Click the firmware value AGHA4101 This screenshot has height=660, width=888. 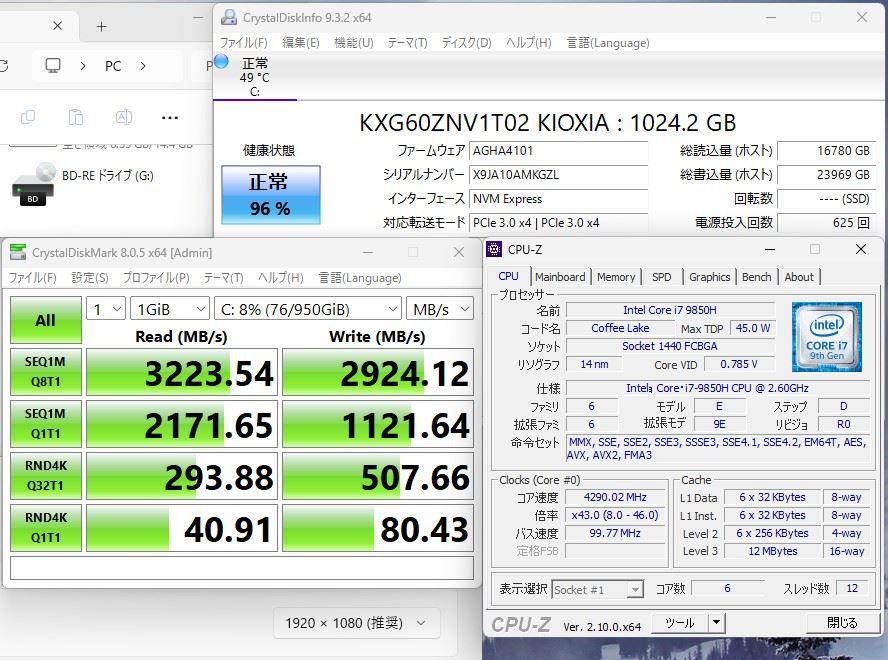pos(558,151)
